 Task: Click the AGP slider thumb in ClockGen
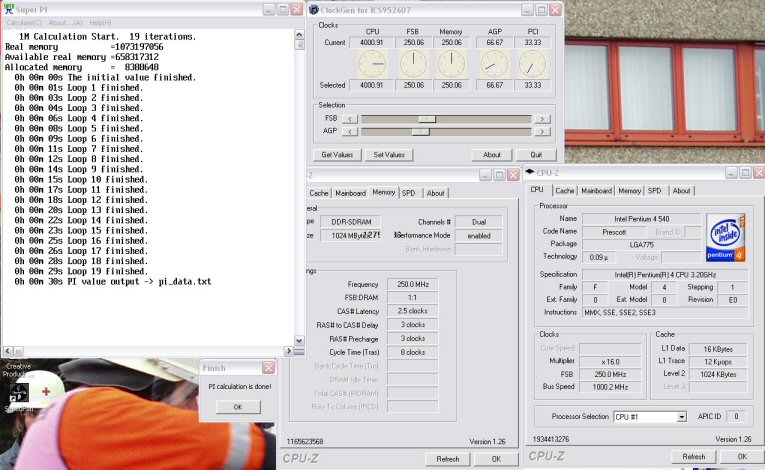click(420, 132)
